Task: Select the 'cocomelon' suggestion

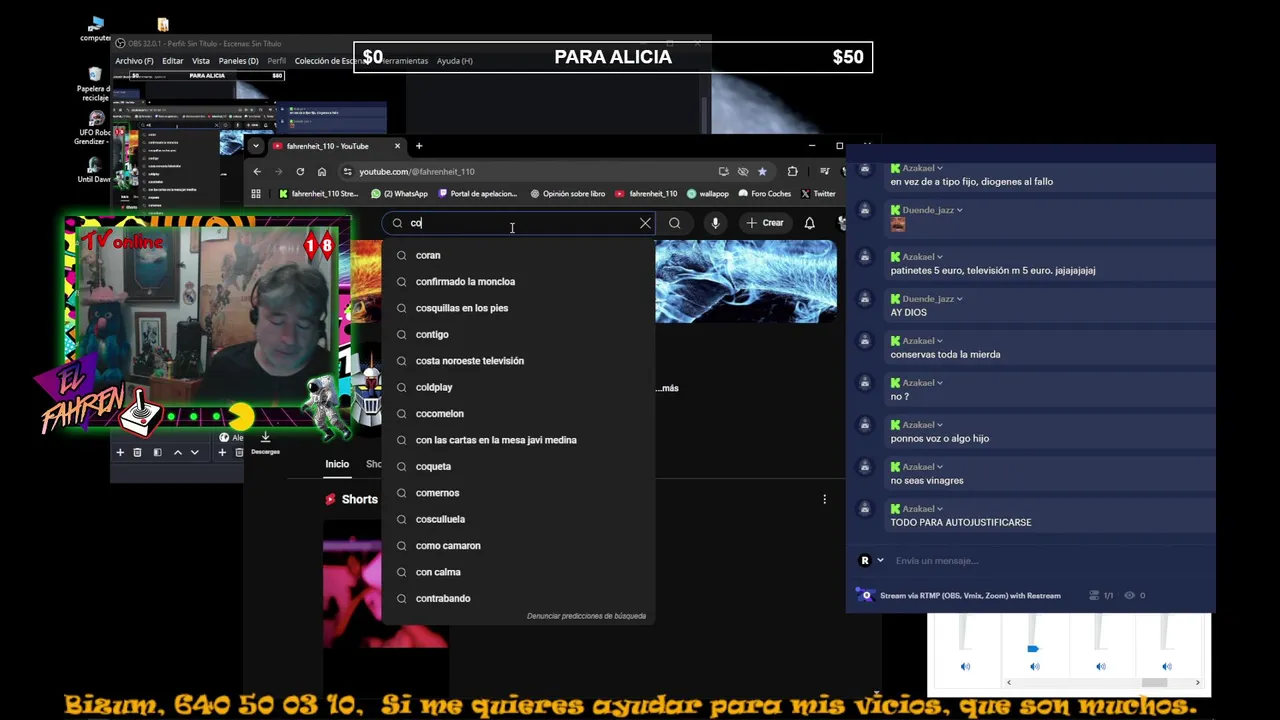Action: tap(518, 414)
